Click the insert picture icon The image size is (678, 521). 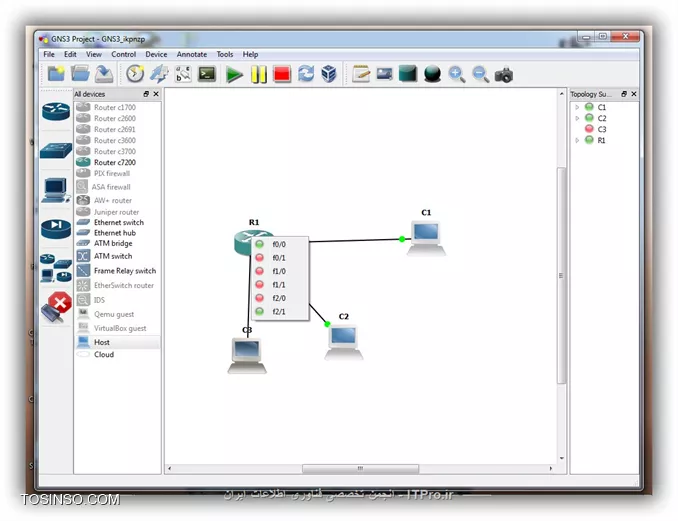(384, 74)
